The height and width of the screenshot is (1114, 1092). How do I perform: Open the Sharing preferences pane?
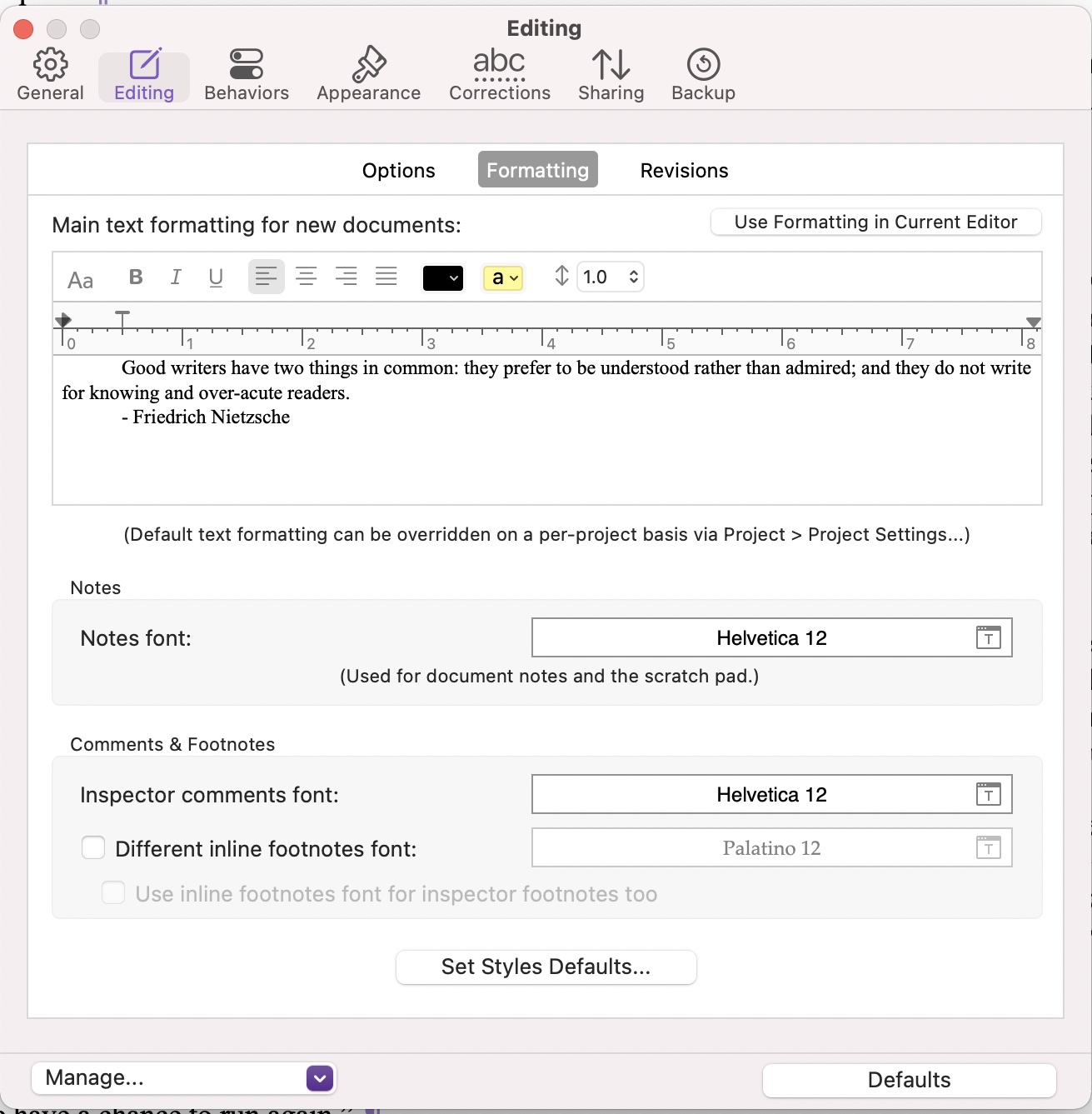[611, 73]
